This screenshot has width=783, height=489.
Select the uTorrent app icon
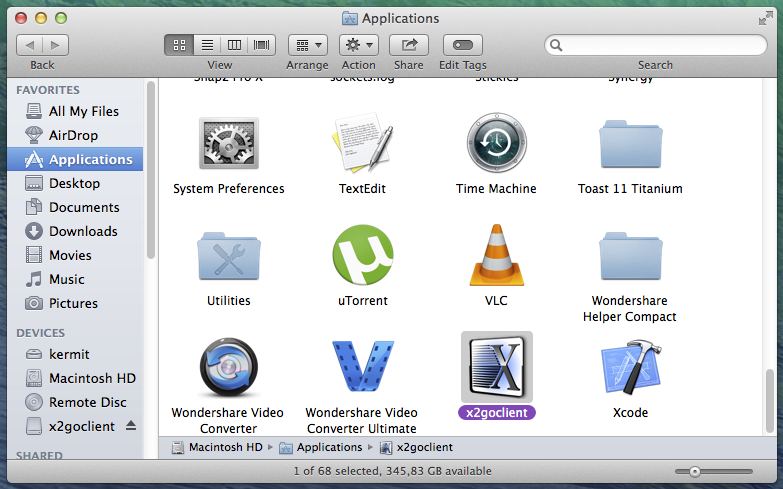(362, 256)
